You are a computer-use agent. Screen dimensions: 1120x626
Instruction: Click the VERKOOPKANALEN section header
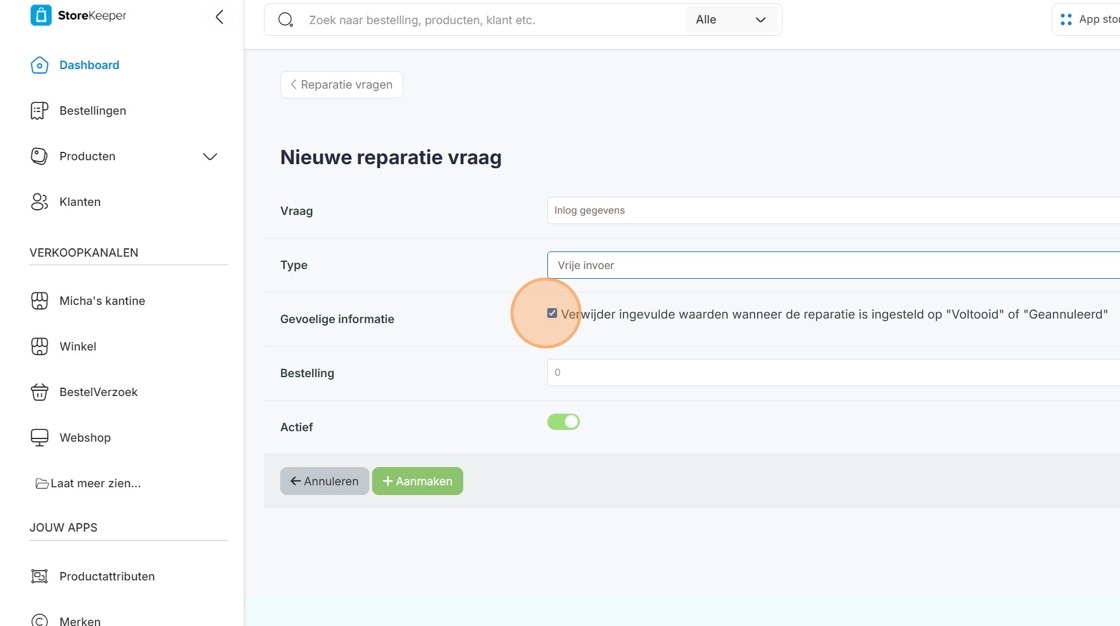[84, 253]
